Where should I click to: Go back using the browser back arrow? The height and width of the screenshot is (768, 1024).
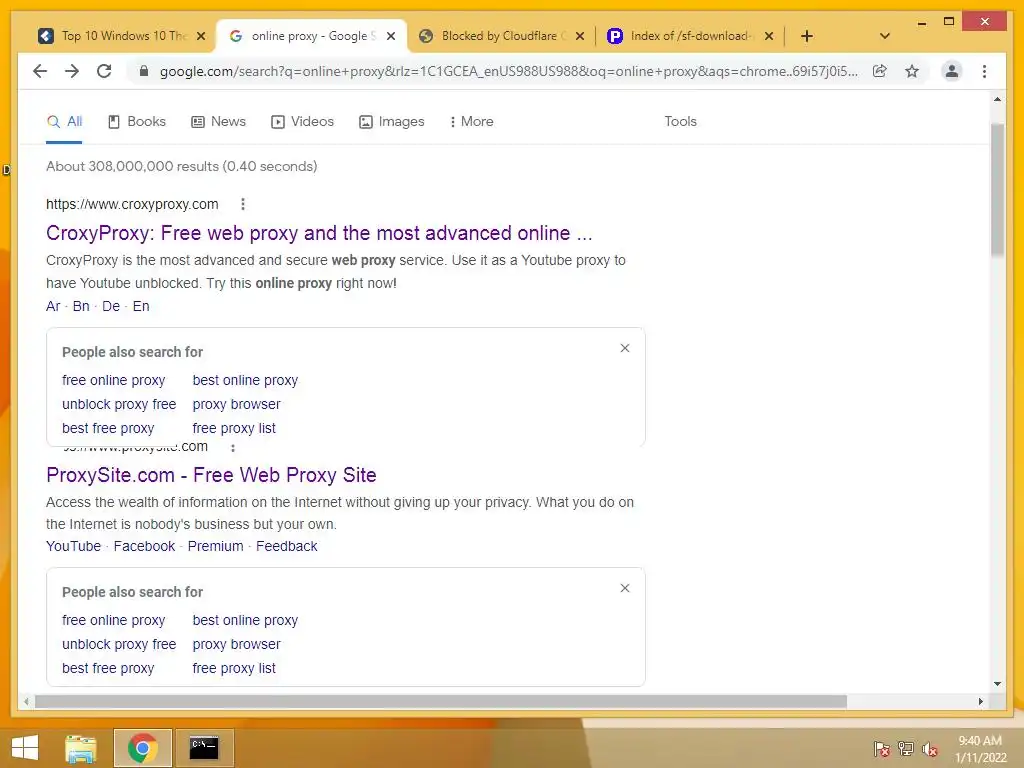(x=40, y=71)
